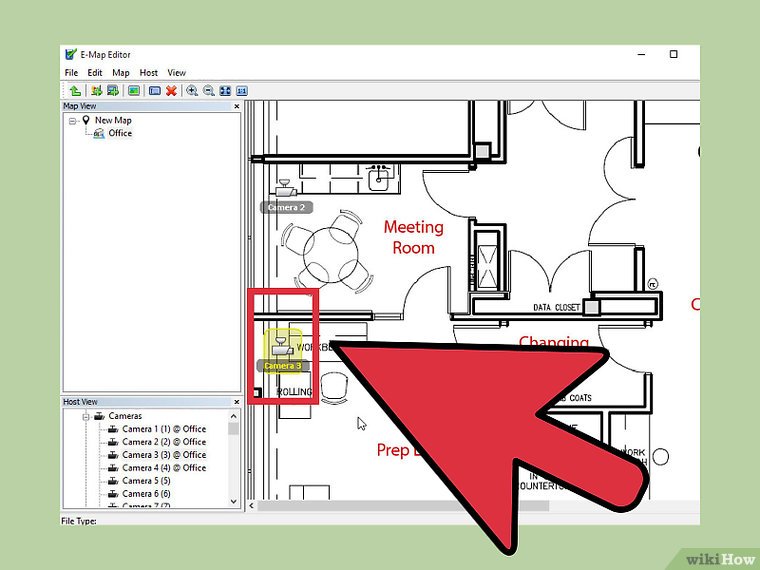Click the green up arrow toolbar icon
Image resolution: width=760 pixels, height=570 pixels.
click(x=75, y=90)
